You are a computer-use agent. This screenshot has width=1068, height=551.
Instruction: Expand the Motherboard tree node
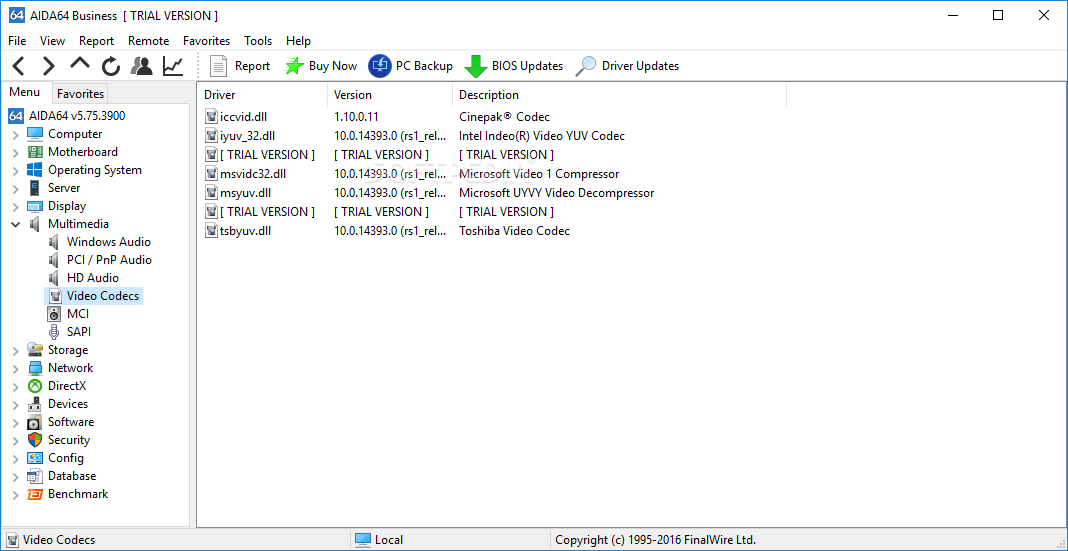(16, 153)
